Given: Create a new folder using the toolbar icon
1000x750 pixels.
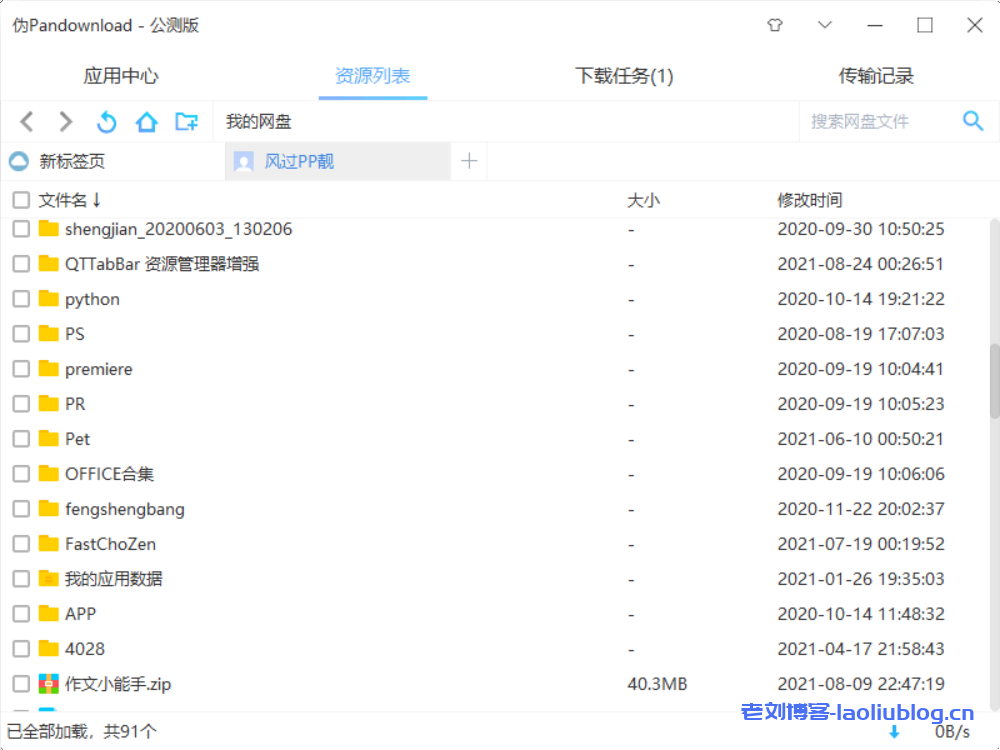Looking at the screenshot, I should 186,121.
